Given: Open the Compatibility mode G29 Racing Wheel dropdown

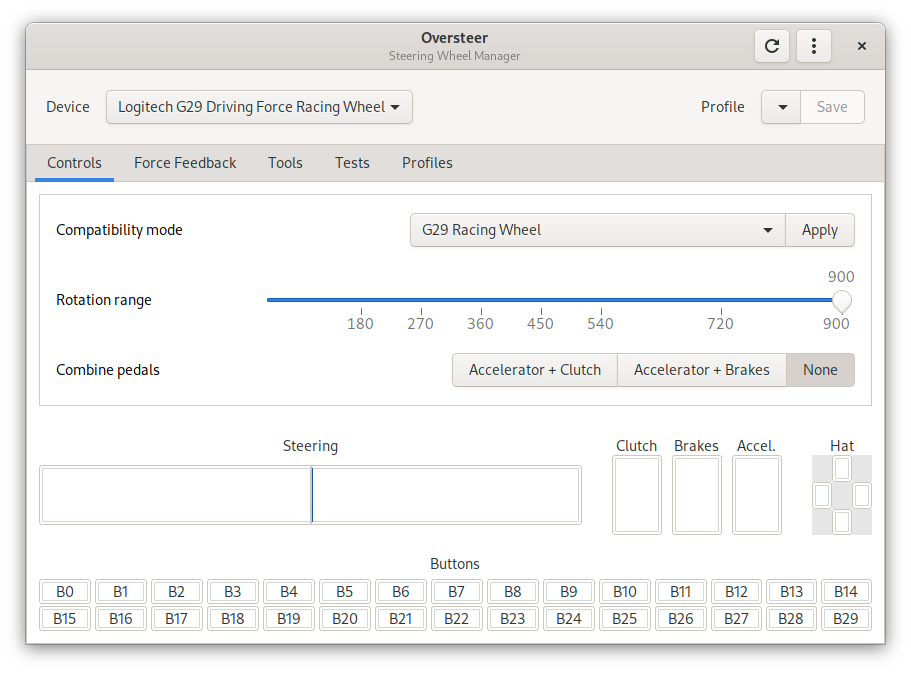Looking at the screenshot, I should [x=597, y=230].
